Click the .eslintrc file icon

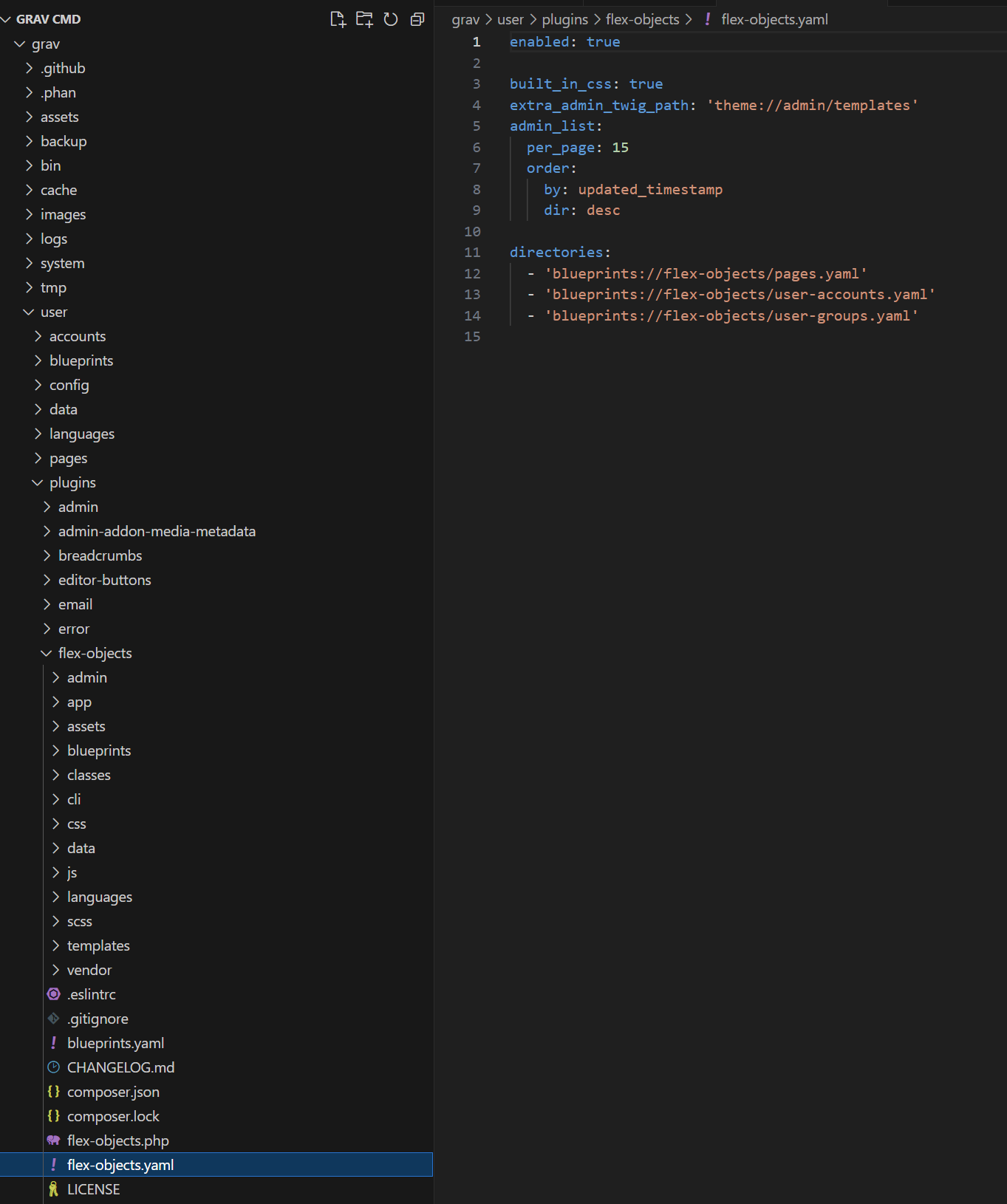(54, 994)
